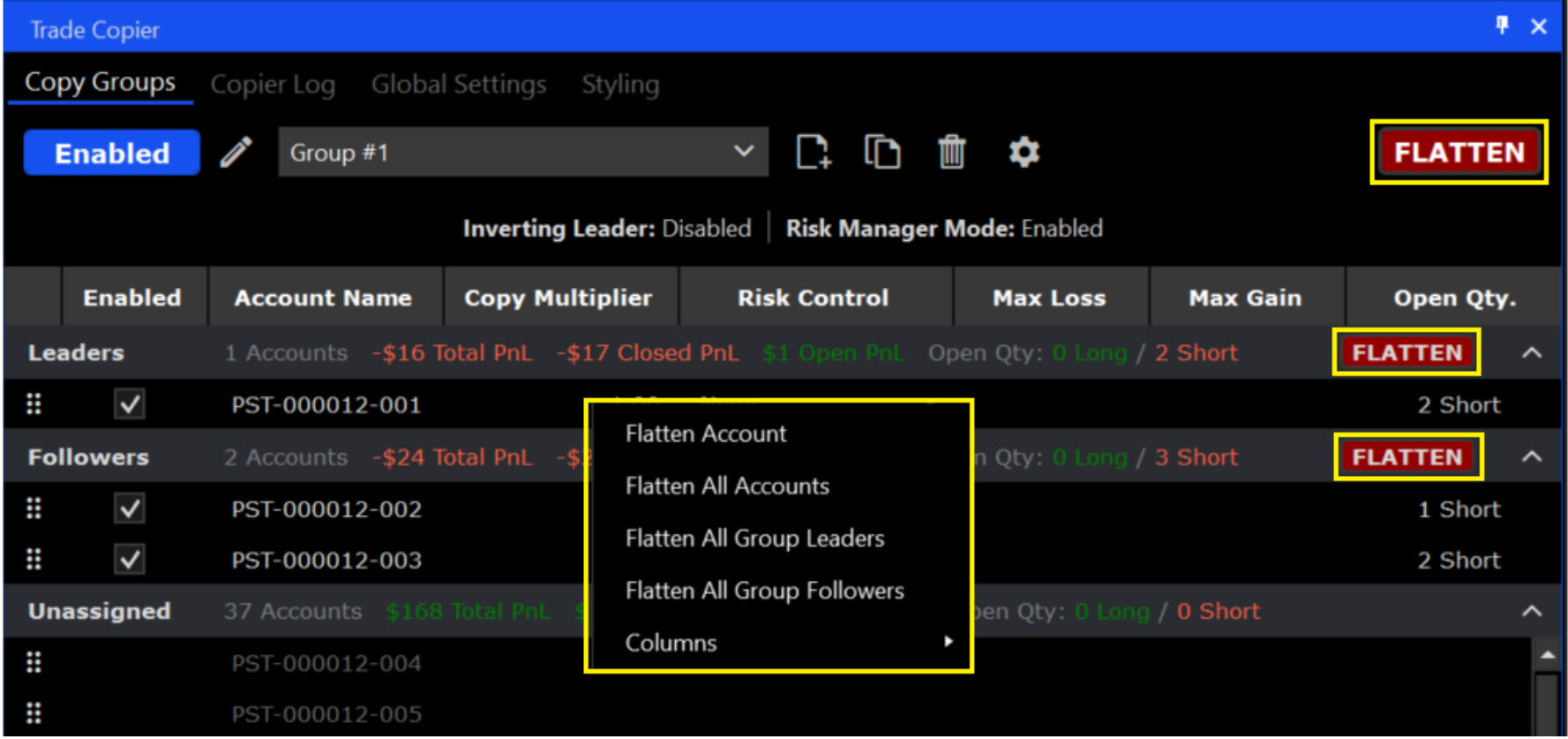The width and height of the screenshot is (1568, 739).
Task: Collapse the Unassigned section chevron
Action: click(1532, 611)
